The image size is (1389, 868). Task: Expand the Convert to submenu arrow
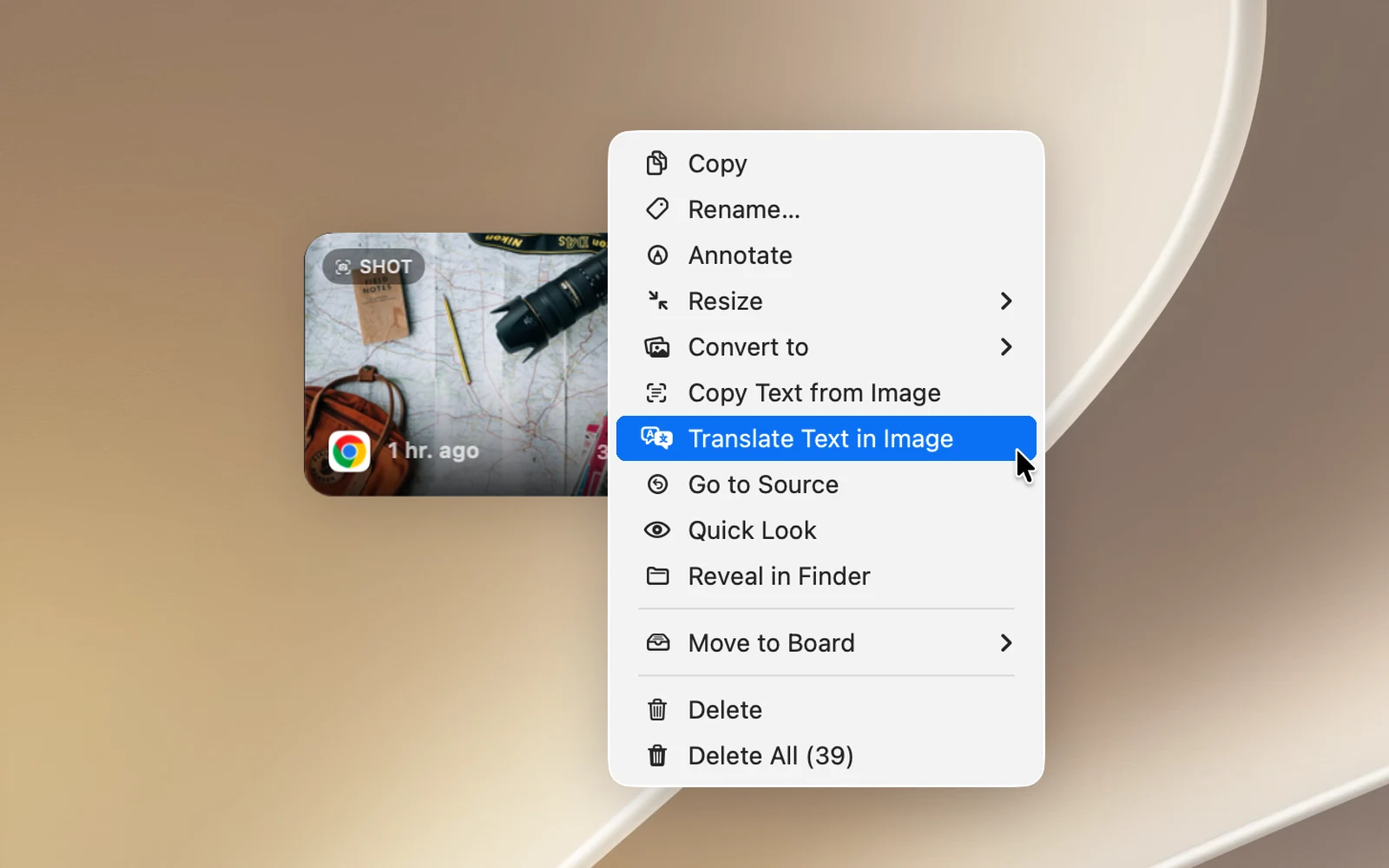[1006, 347]
